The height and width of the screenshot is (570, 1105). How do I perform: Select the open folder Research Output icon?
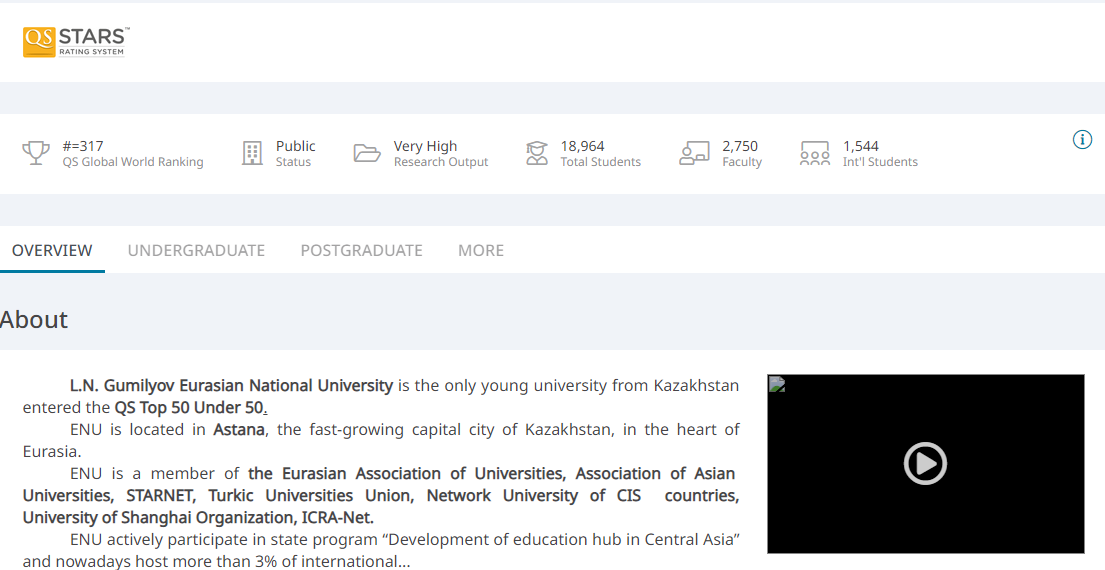coord(367,153)
